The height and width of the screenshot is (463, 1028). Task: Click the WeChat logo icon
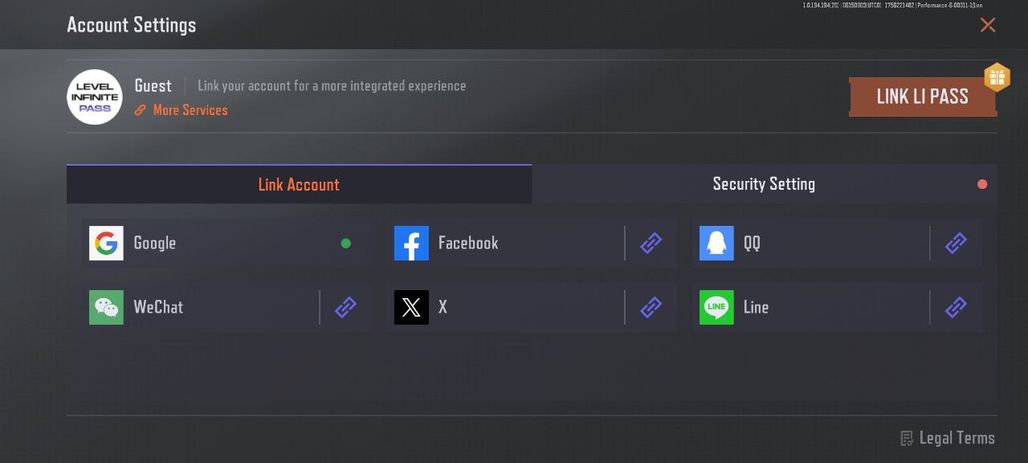106,307
